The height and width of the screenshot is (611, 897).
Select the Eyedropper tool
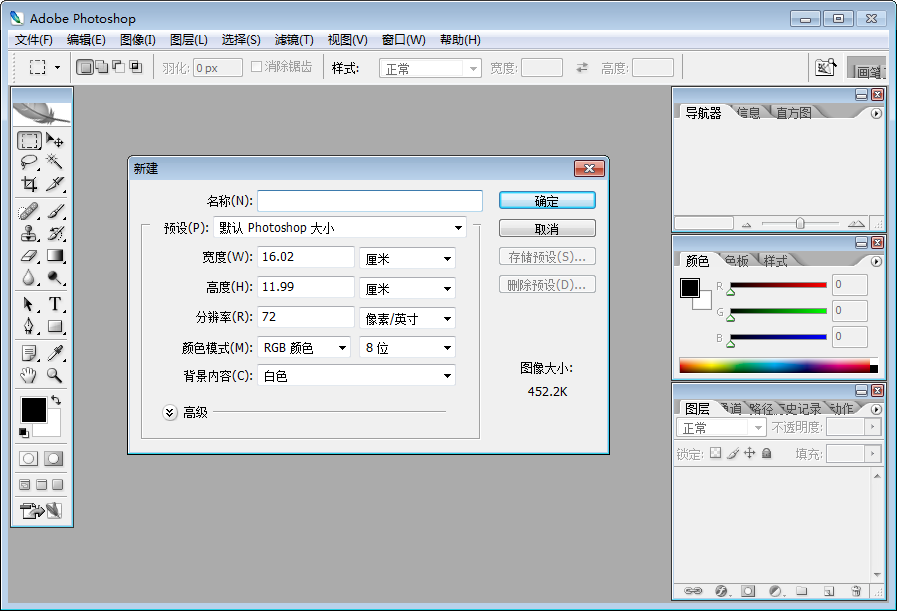[55, 353]
